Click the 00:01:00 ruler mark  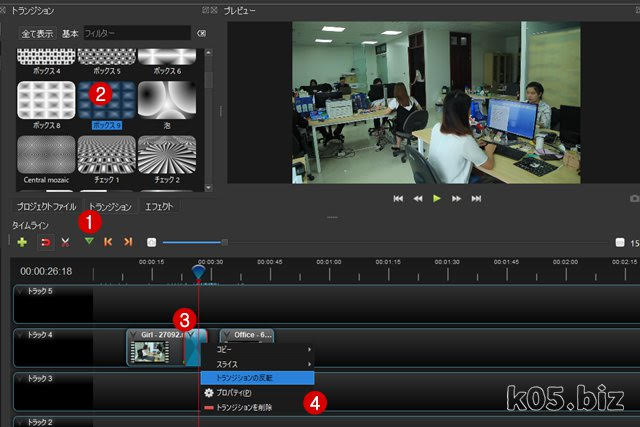click(329, 262)
